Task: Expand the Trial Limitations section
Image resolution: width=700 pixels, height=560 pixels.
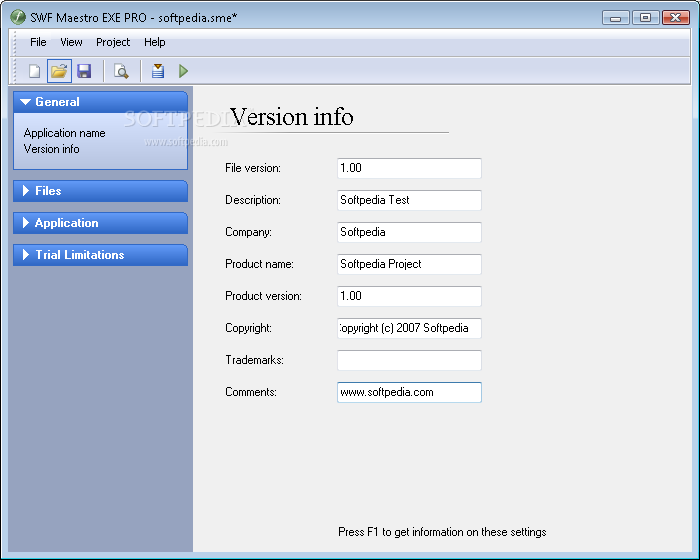Action: coord(100,255)
